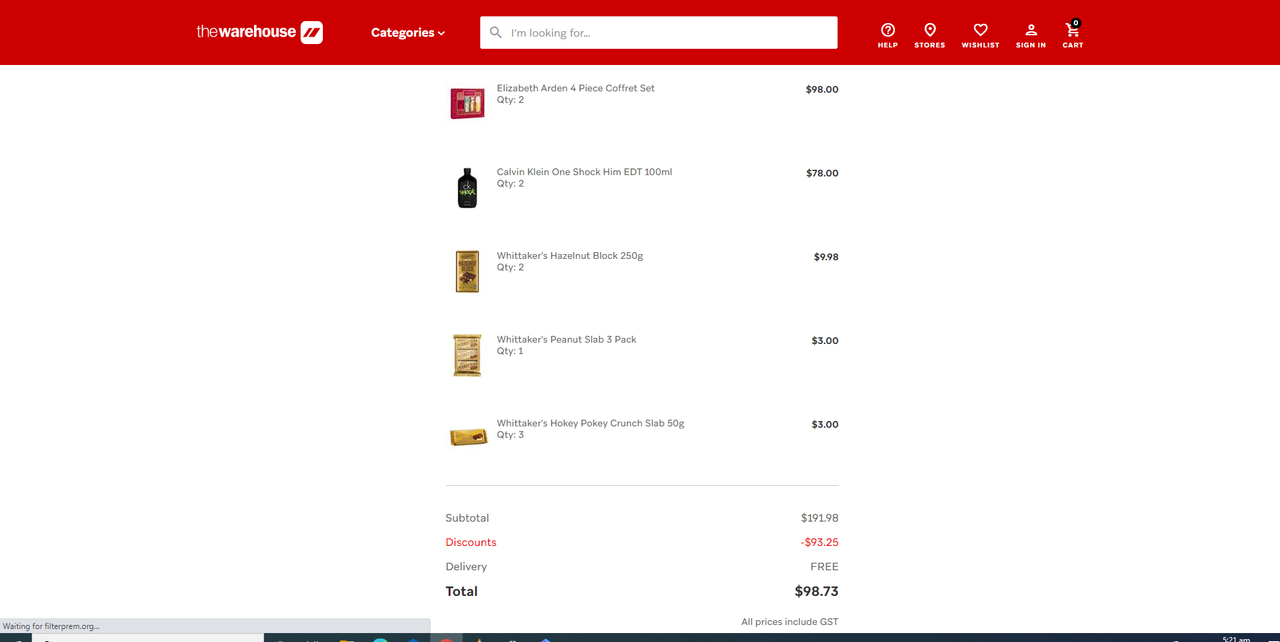Screen dimensions: 1280x642
Task: Open Hokey Pokey Crunch Slab thumbnail
Action: coord(468,436)
